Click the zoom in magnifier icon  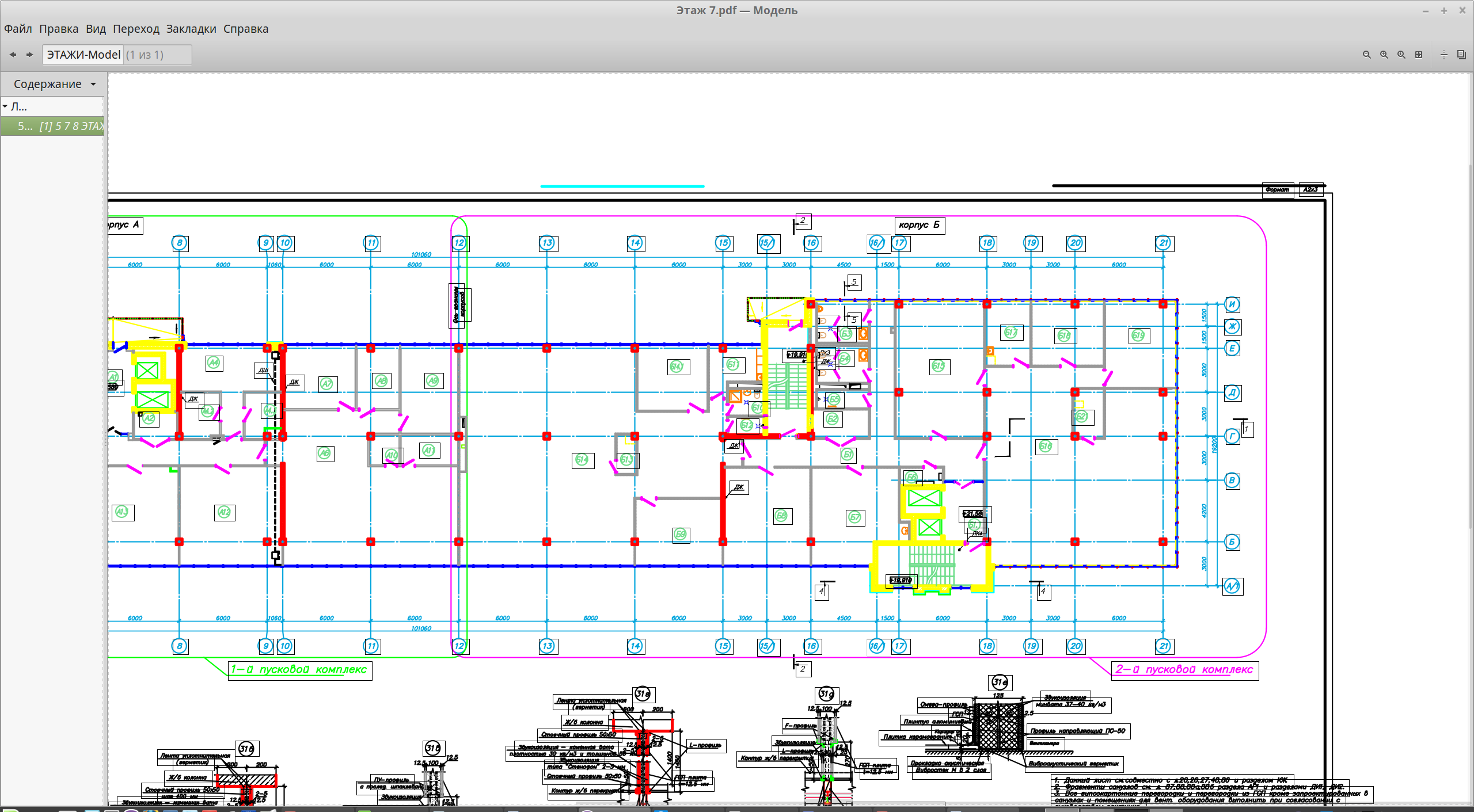[x=1384, y=55]
